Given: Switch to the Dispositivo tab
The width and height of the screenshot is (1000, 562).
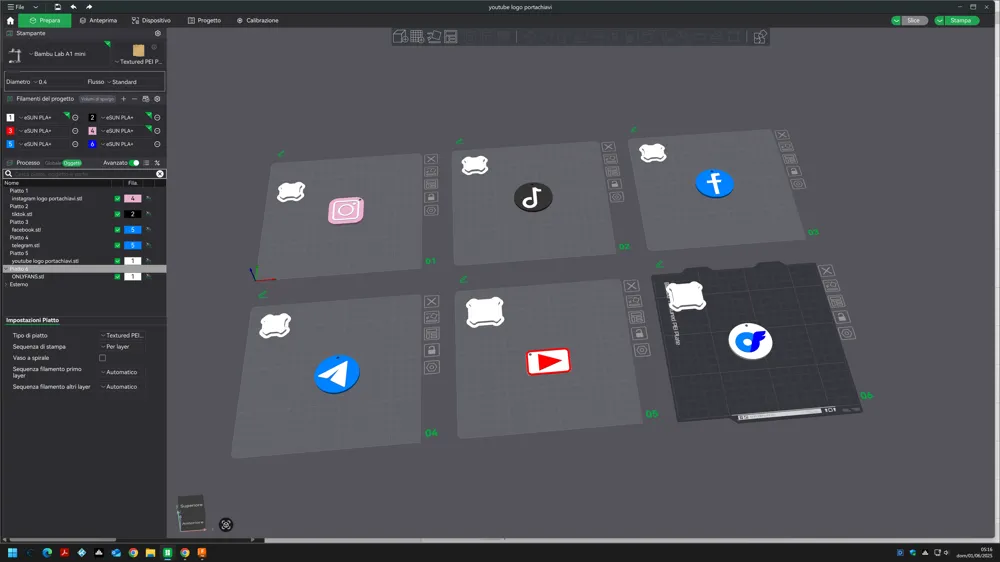Looking at the screenshot, I should click(151, 20).
